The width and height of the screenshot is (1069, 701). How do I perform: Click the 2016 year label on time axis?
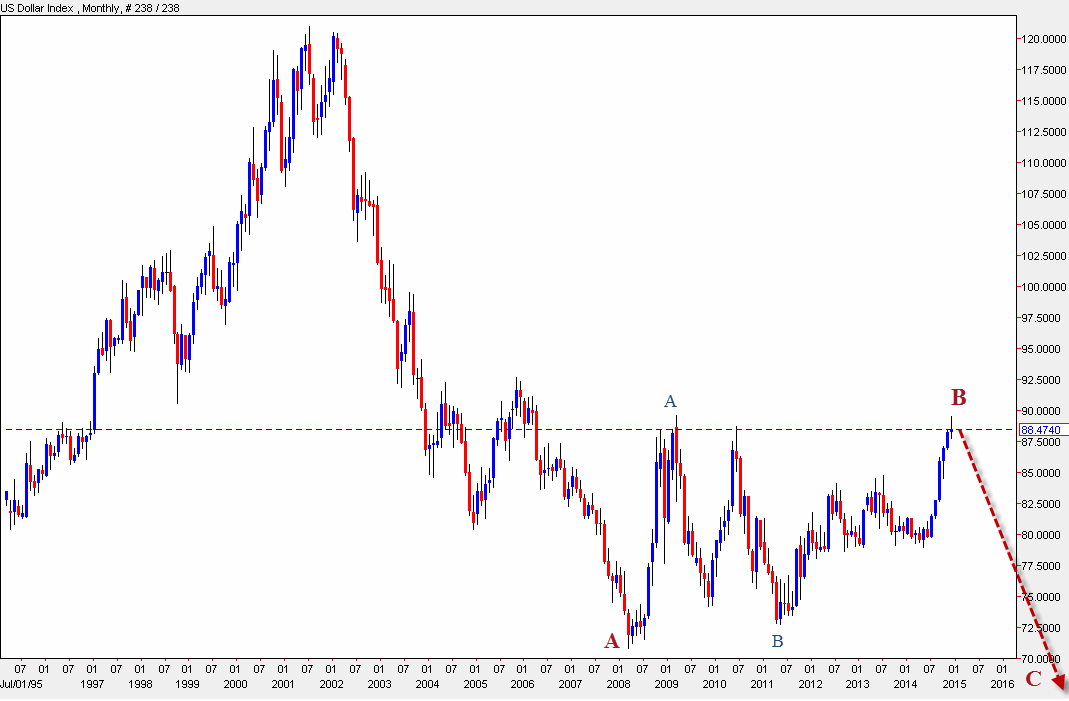tap(1002, 685)
